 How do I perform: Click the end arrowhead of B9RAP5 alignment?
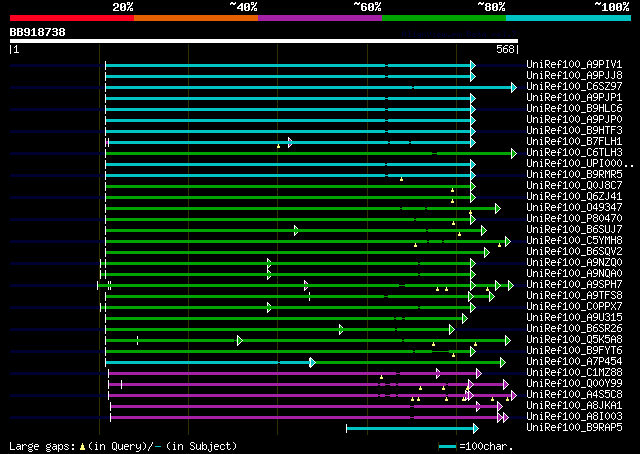476,429
